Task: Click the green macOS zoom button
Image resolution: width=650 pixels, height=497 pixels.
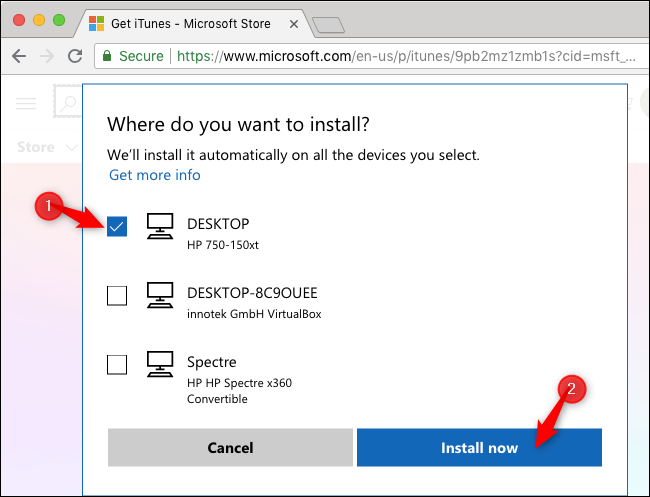Action: (x=59, y=20)
